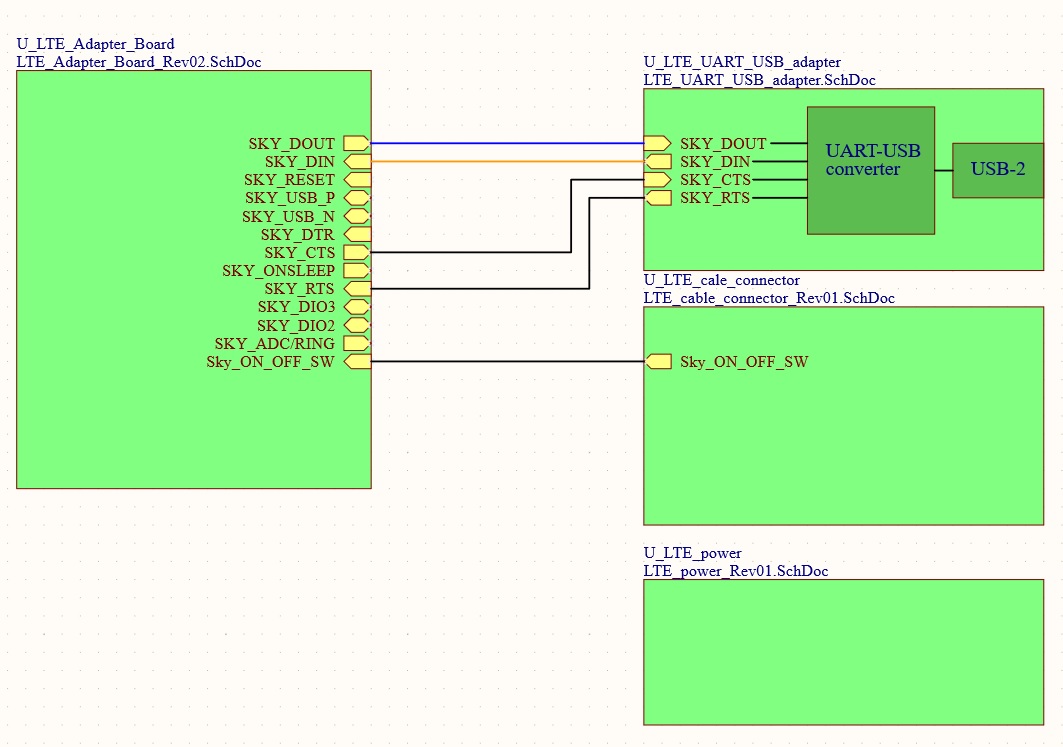Click SKY_DIO3 port label text
Image resolution: width=1063 pixels, height=747 pixels.
[x=296, y=306]
